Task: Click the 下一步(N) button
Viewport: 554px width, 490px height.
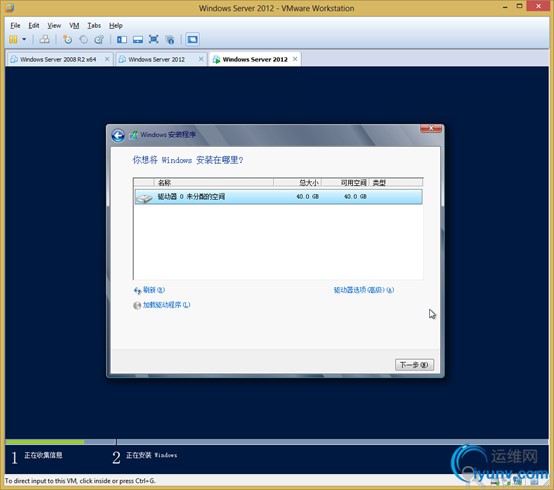Action: tap(414, 365)
